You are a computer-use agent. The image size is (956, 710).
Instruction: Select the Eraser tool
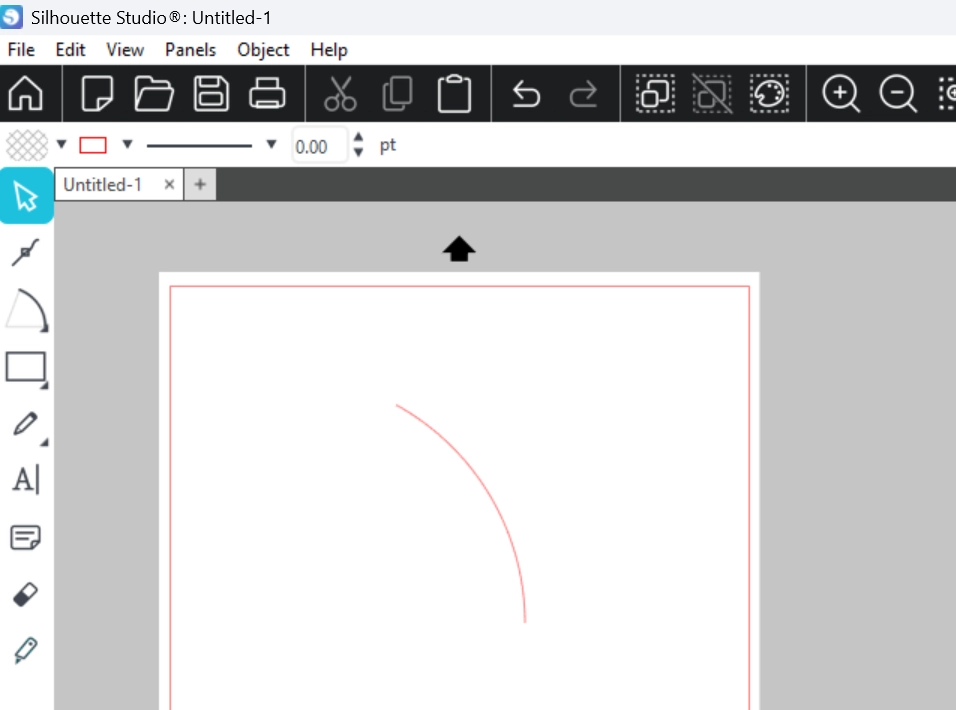point(26,595)
